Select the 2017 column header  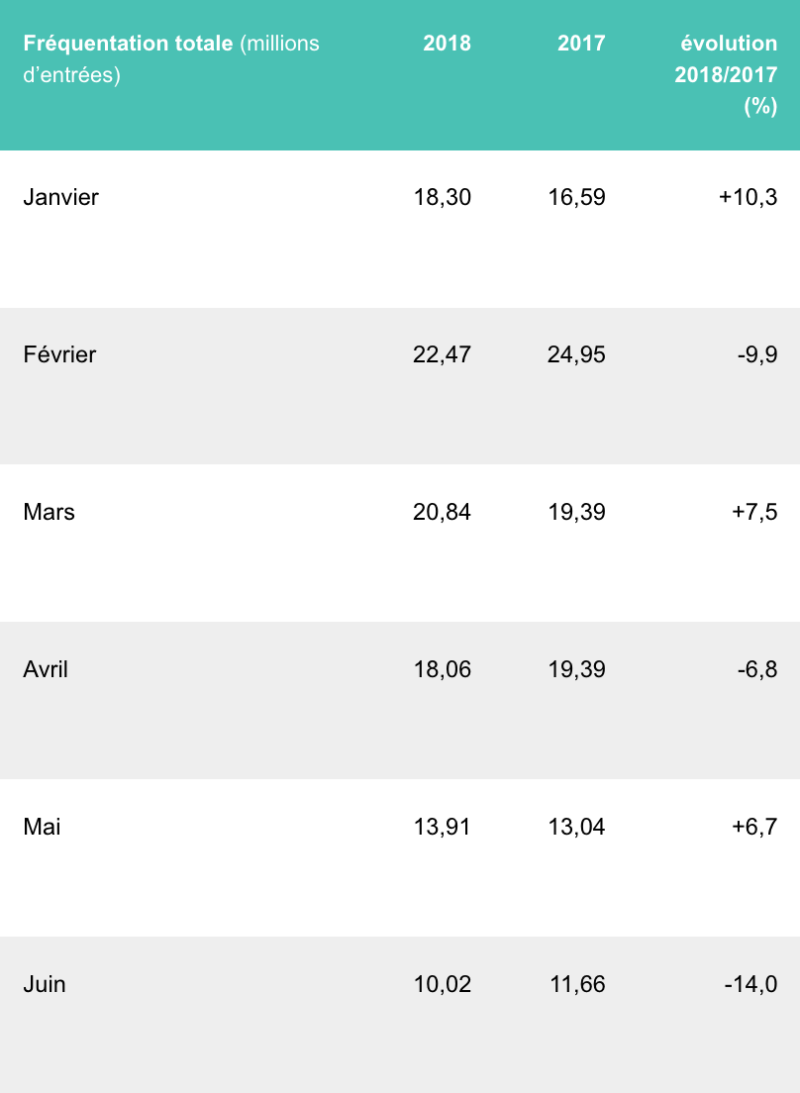(581, 44)
